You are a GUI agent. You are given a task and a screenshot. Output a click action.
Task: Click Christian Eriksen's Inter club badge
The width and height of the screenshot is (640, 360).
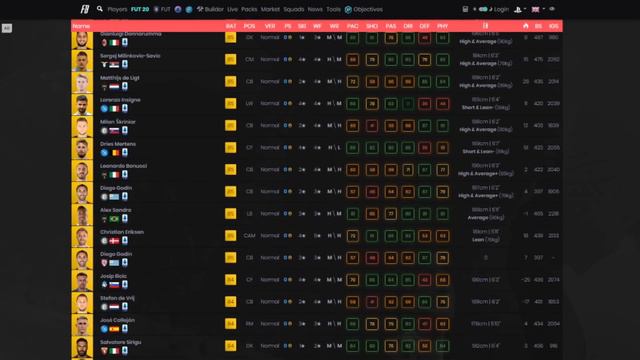[x=104, y=241]
